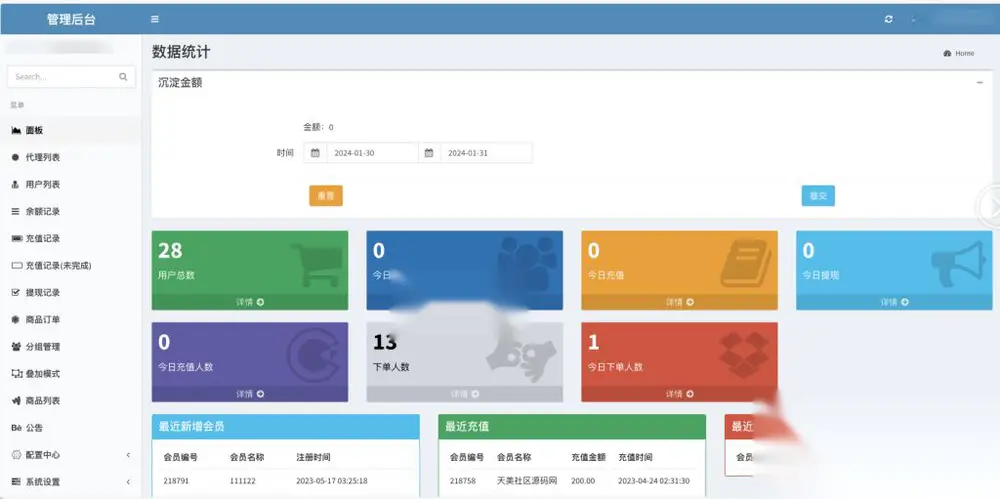Image resolution: width=1000 pixels, height=499 pixels.
Task: Open 充值记录(未完成) in the sidebar
Action: [x=70, y=265]
